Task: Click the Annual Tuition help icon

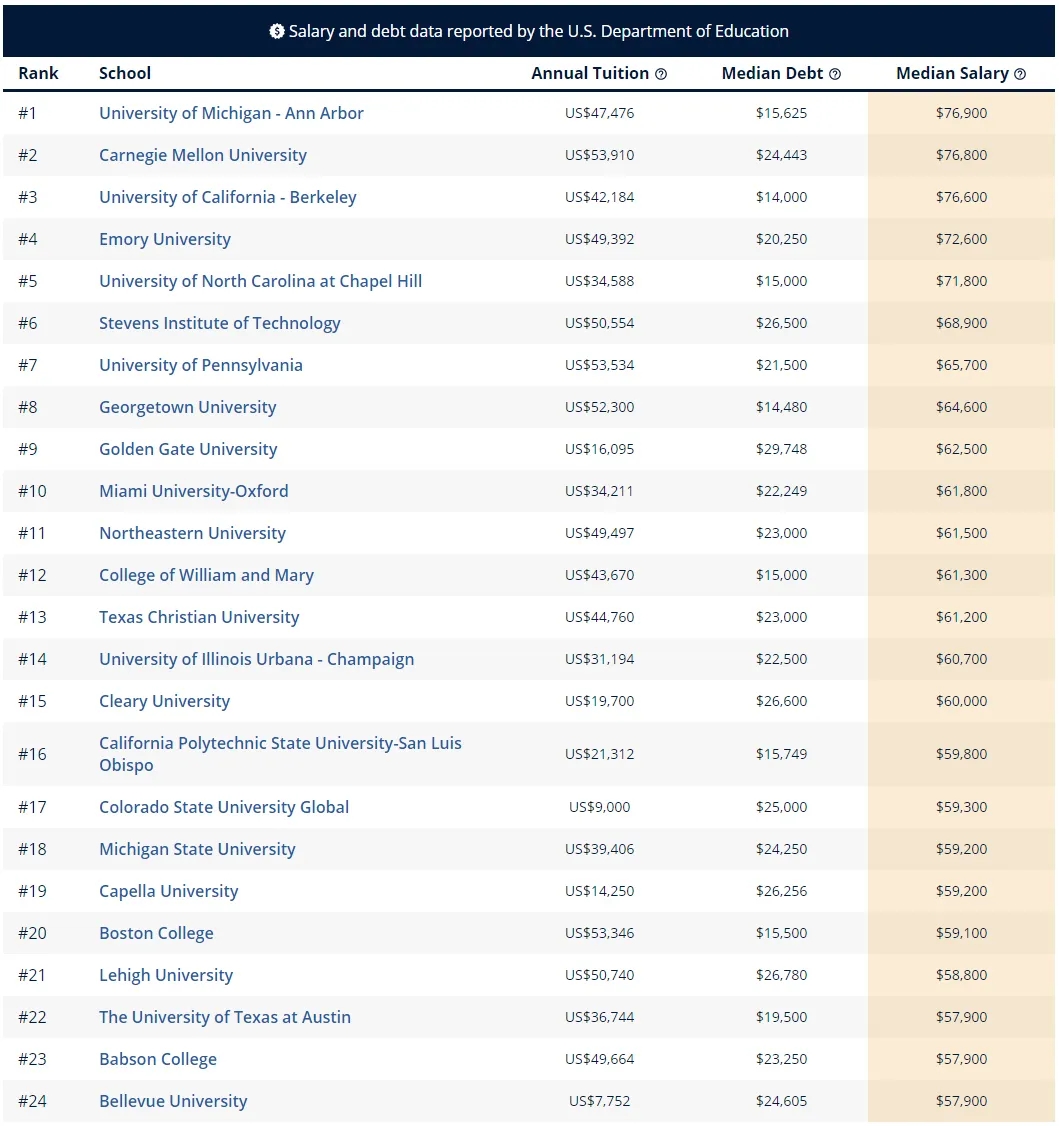Action: (661, 74)
